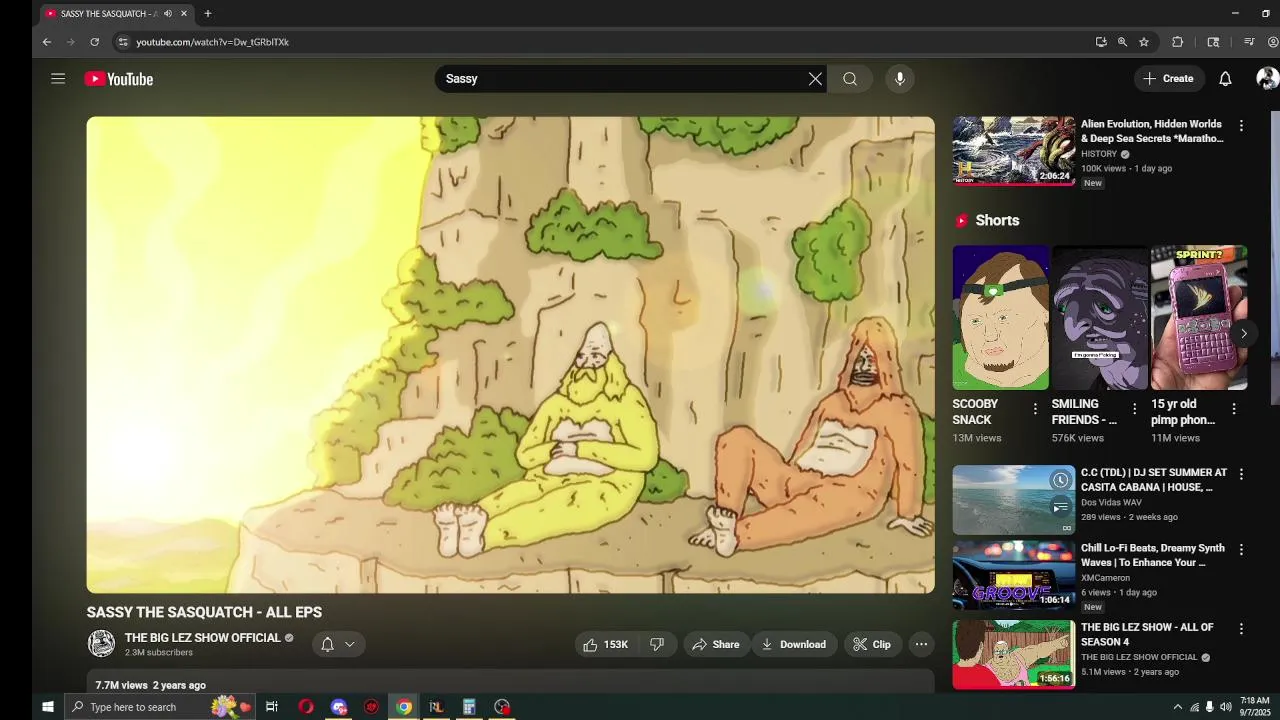The height and width of the screenshot is (720, 1280).
Task: Open Windows Start menu
Action: (47, 707)
